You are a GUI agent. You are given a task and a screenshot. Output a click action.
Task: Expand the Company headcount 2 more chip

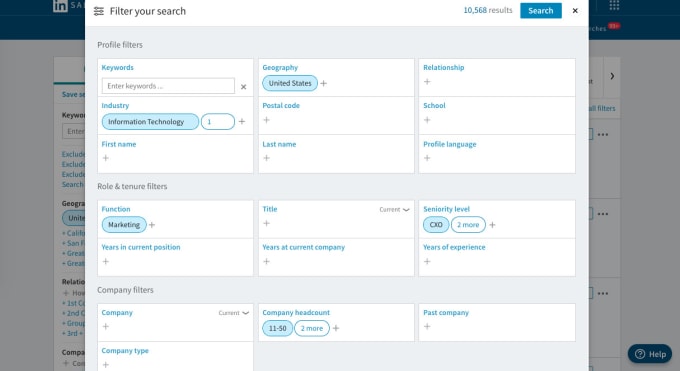[312, 328]
